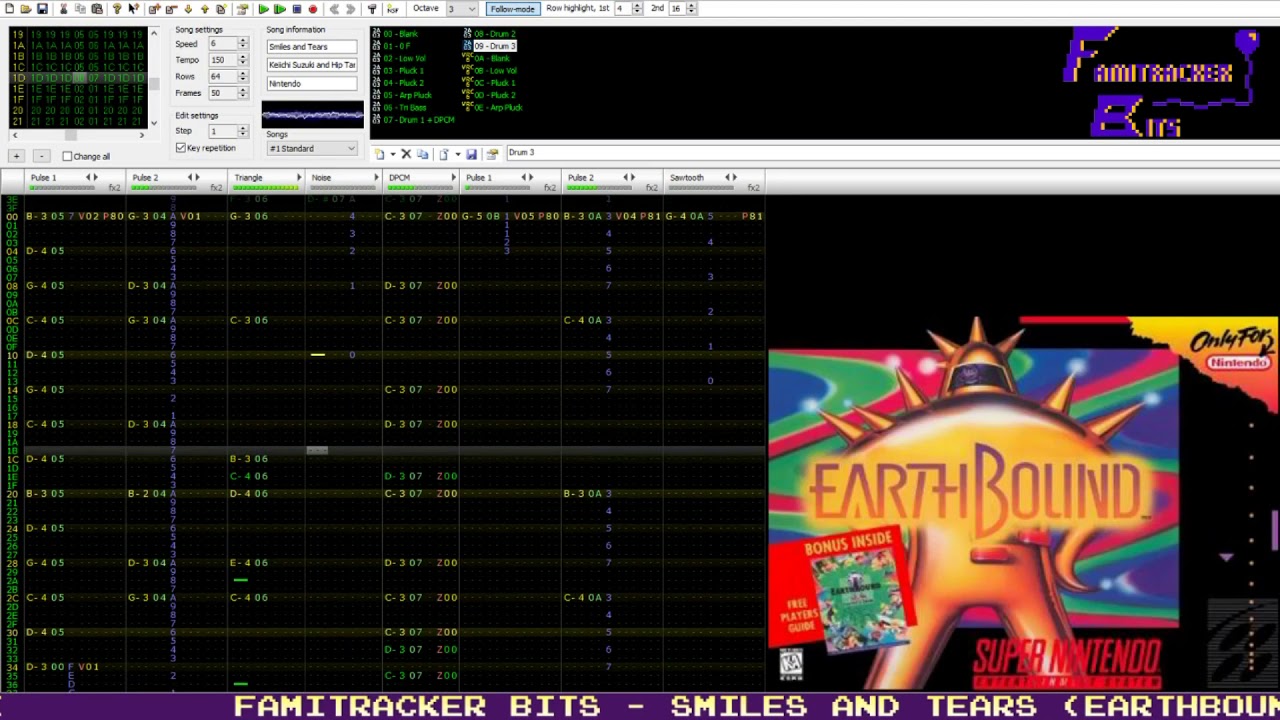1280x720 pixels.
Task: Click the row highlight 1st field
Action: pos(620,8)
